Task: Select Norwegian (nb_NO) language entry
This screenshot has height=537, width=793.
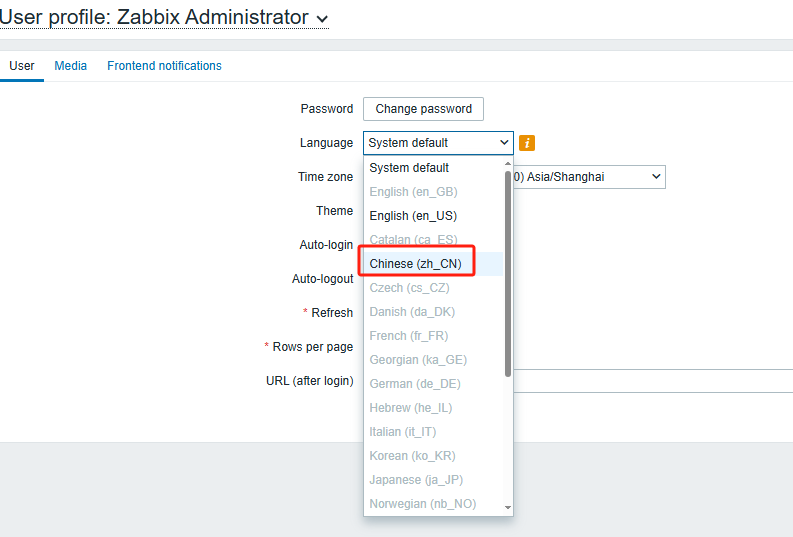Action: coord(421,504)
